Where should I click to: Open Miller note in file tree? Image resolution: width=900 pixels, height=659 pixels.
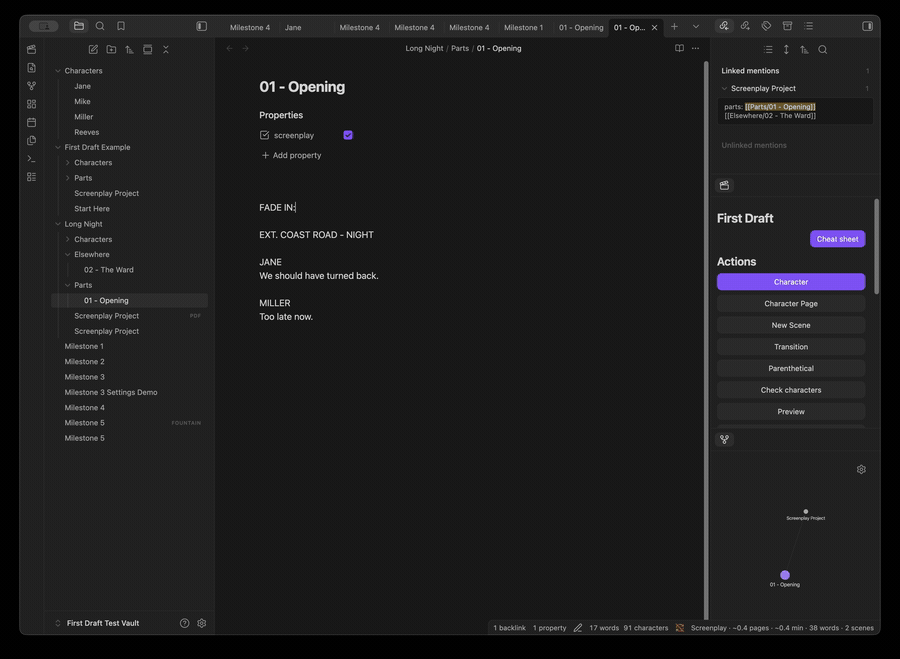pyautogui.click(x=83, y=117)
